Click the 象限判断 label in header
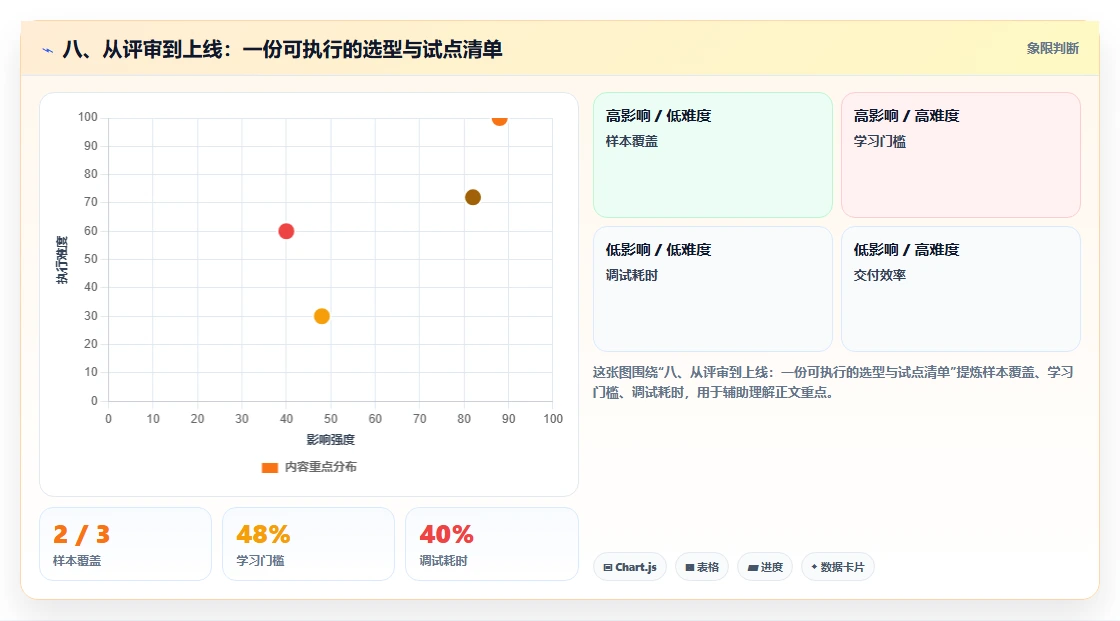Viewport: 1120px width, 621px height. coord(1053,49)
